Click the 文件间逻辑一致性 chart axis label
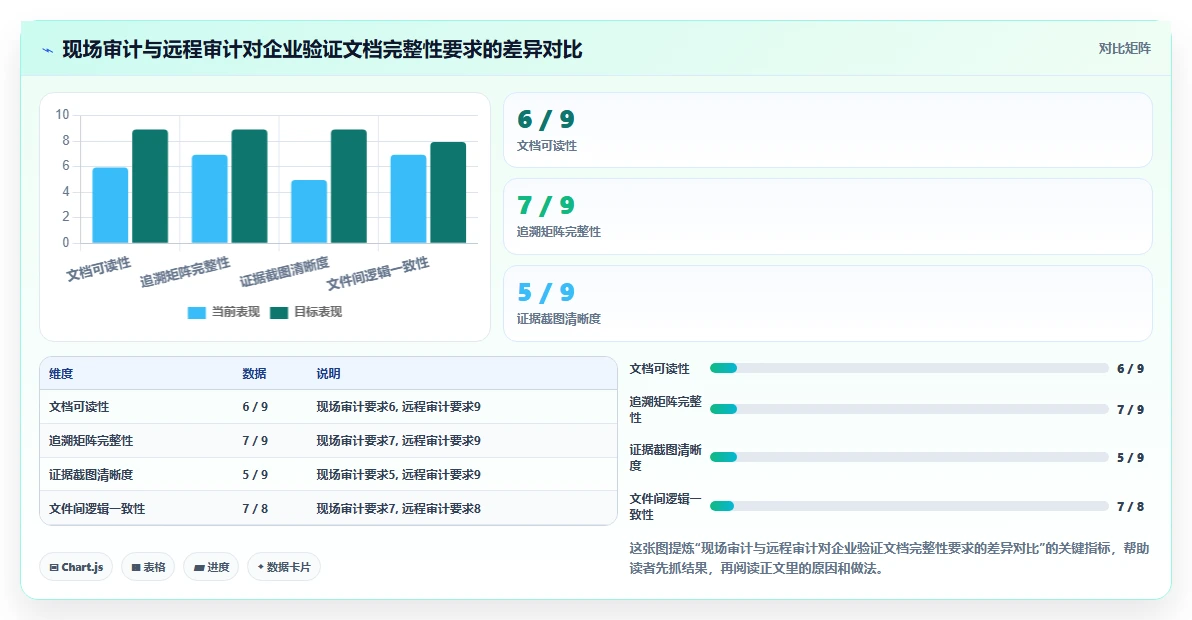1192x620 pixels. point(378,274)
